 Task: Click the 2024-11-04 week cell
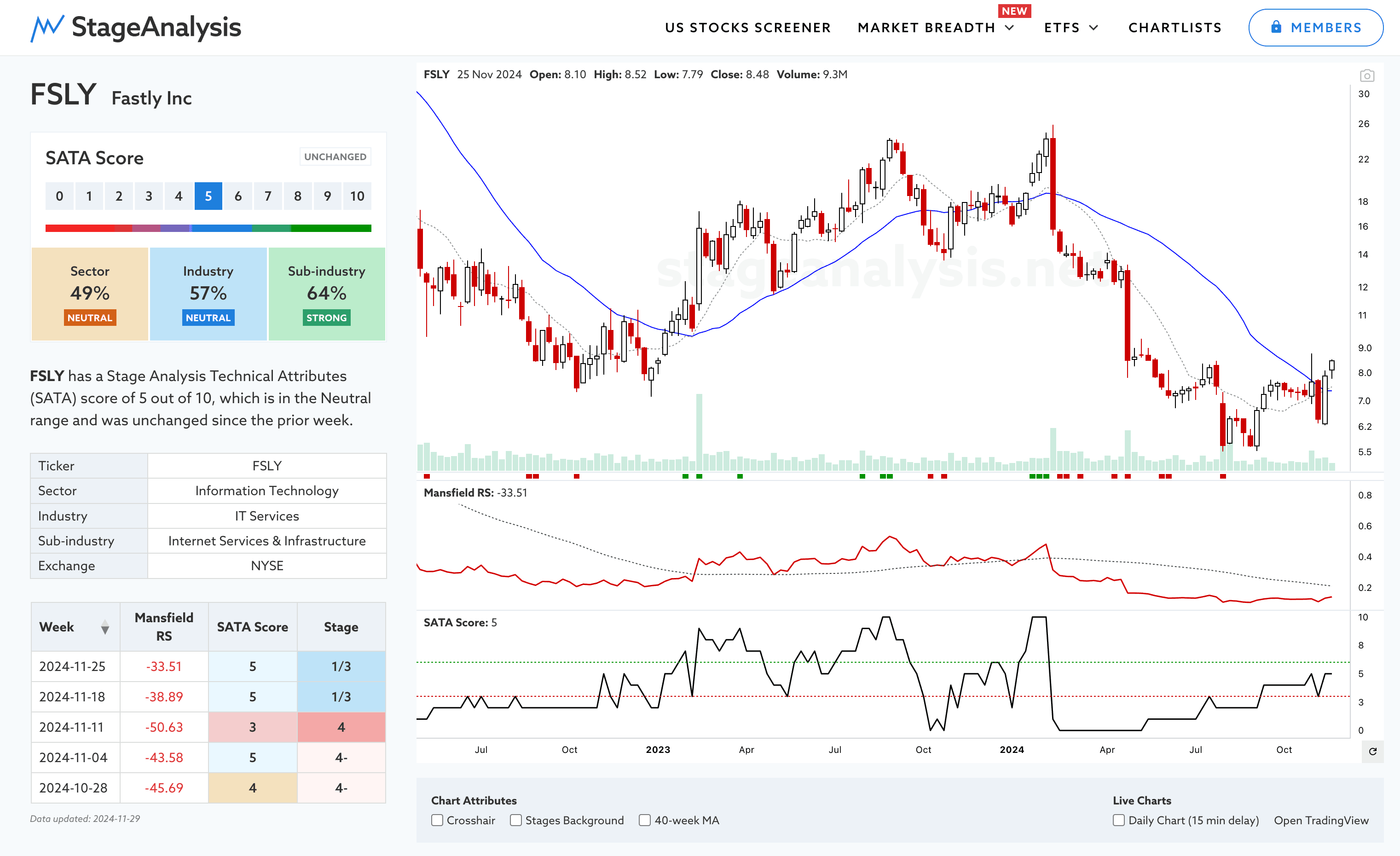75,757
